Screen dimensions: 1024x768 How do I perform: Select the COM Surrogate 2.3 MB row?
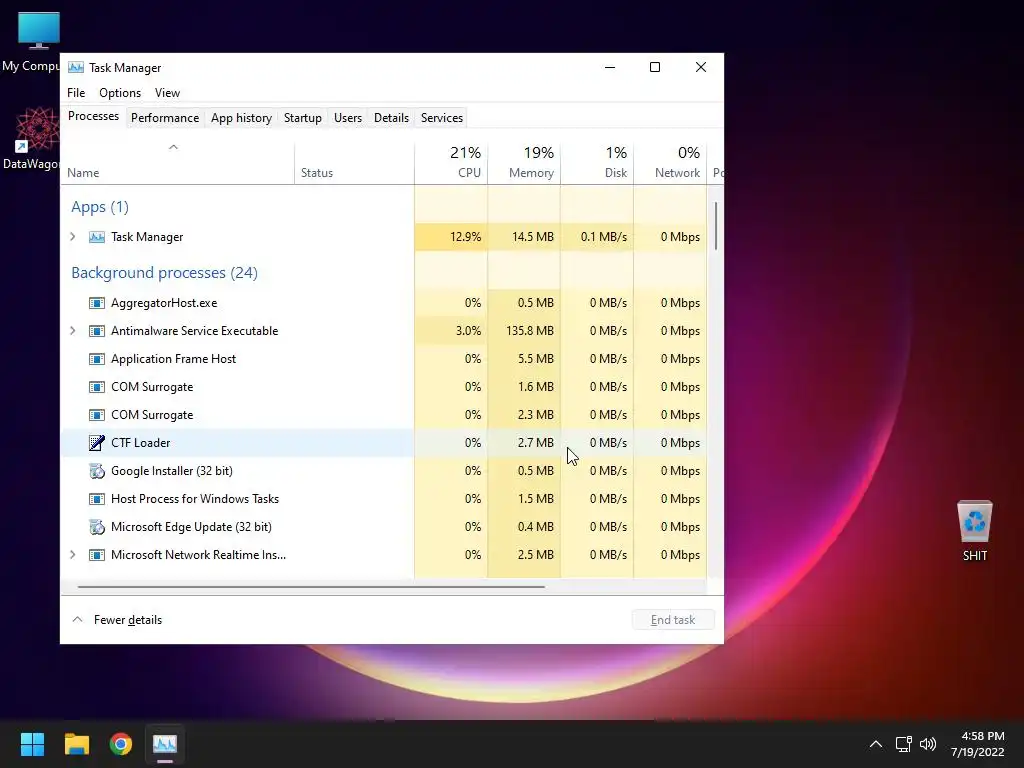tap(384, 415)
